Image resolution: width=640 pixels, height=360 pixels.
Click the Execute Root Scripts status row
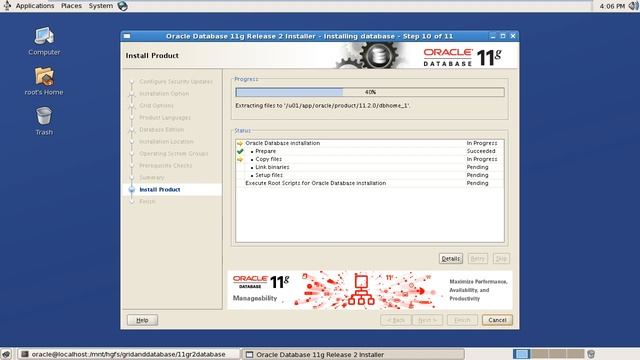tap(370, 183)
